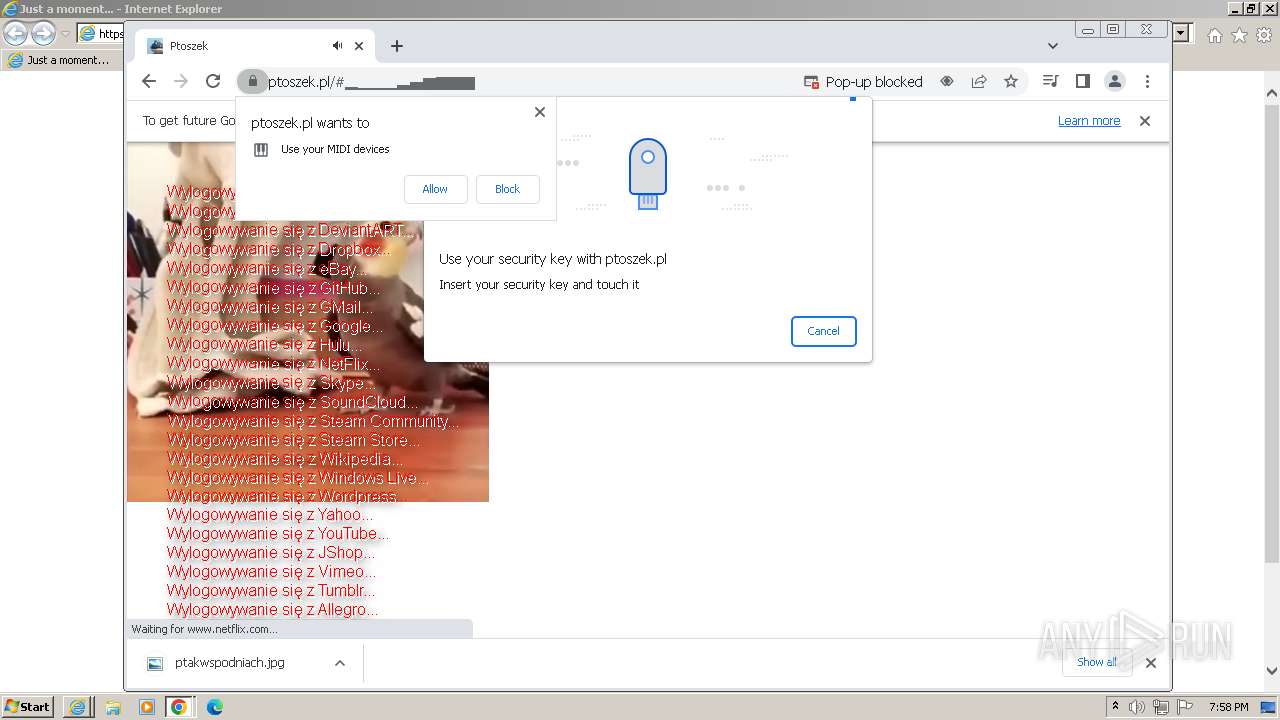Screen dimensions: 1280x720
Task: Share this page via the share icon
Action: (979, 82)
